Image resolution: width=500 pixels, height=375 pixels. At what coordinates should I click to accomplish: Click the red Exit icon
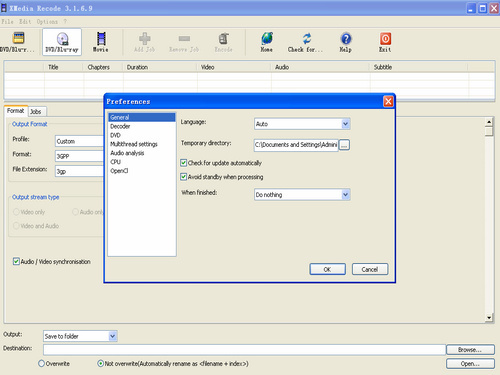(x=385, y=39)
